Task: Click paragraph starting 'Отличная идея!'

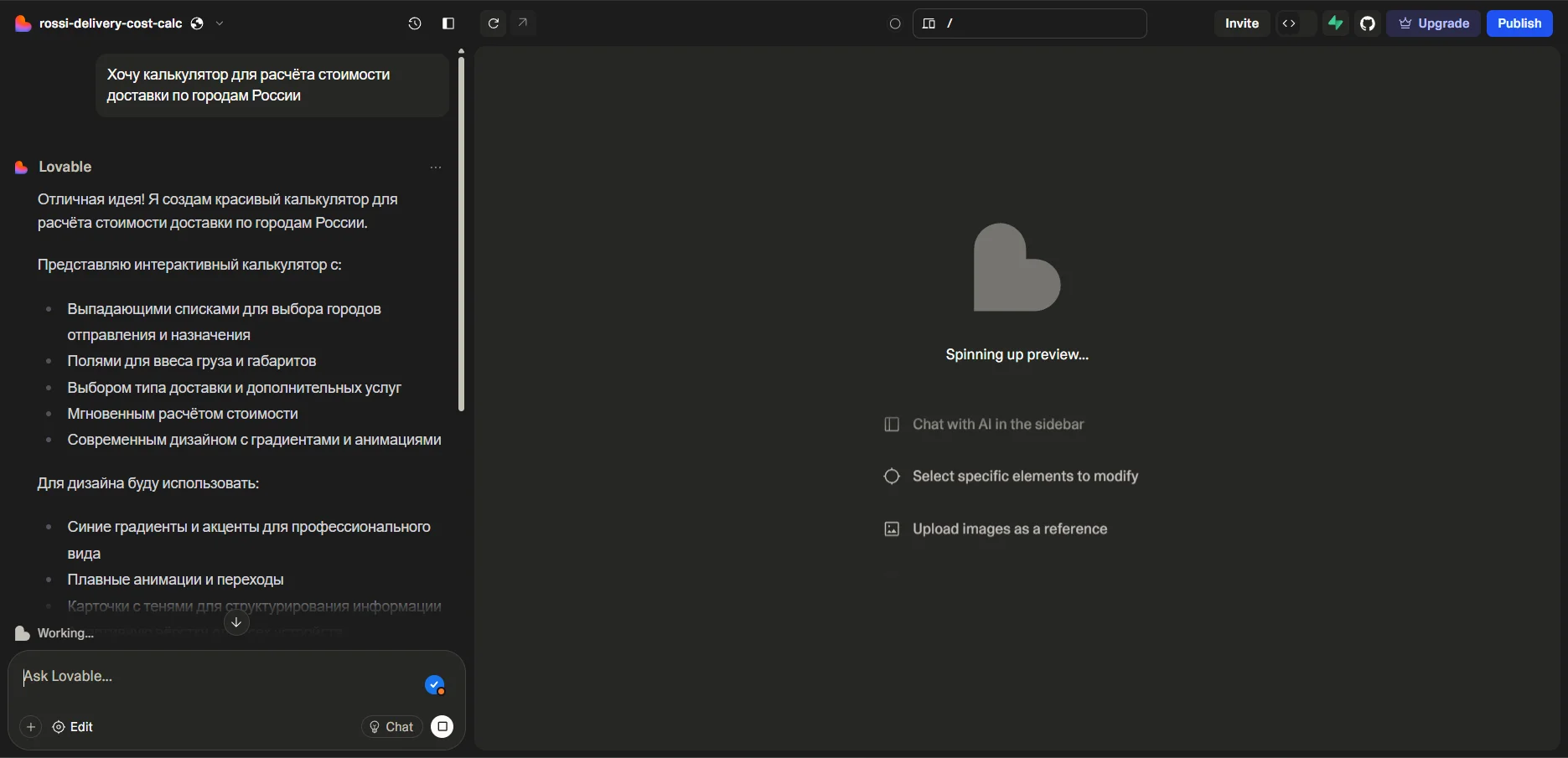Action: tap(218, 211)
